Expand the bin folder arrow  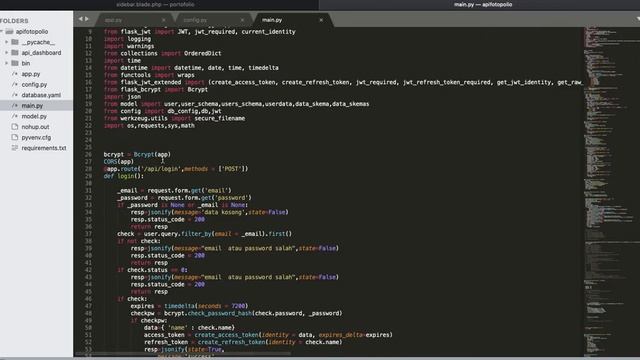(7, 63)
